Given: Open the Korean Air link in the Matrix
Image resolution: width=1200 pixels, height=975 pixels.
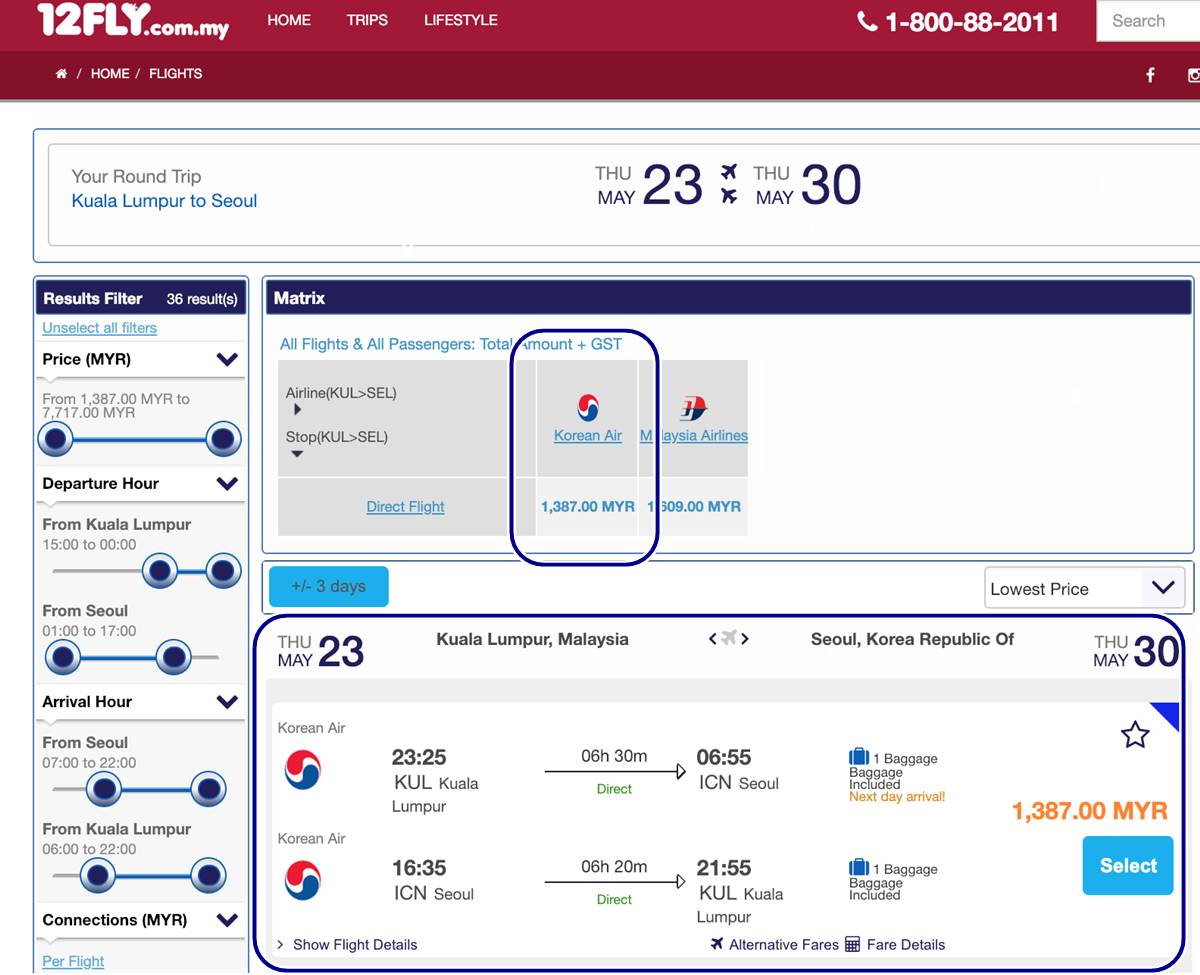Looking at the screenshot, I should coord(588,436).
